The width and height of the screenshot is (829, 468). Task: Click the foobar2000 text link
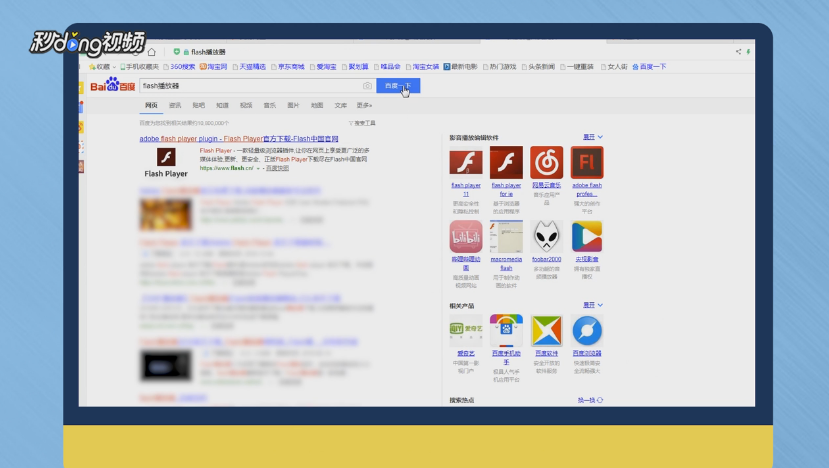(x=546, y=259)
